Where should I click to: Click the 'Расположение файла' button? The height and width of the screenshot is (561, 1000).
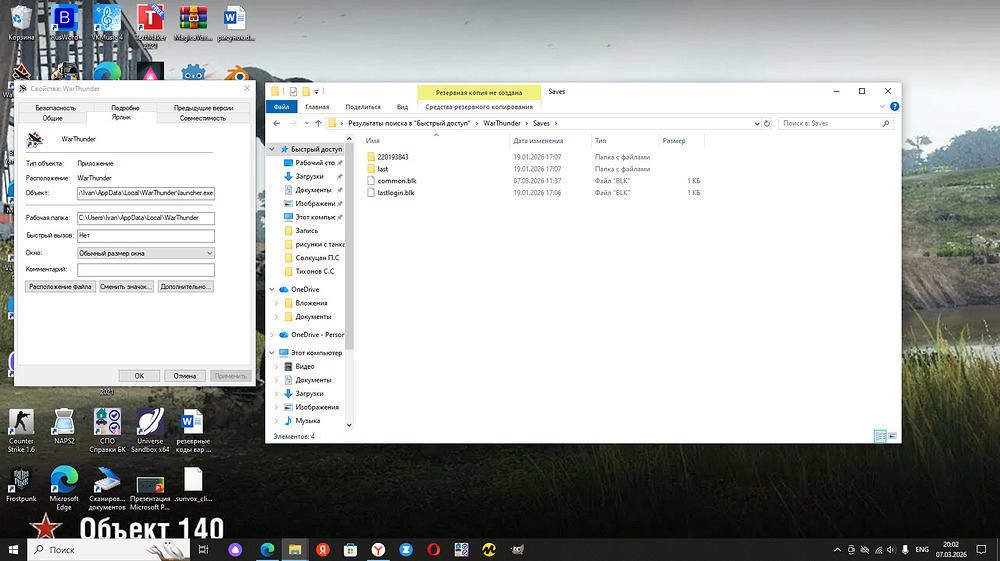[59, 286]
